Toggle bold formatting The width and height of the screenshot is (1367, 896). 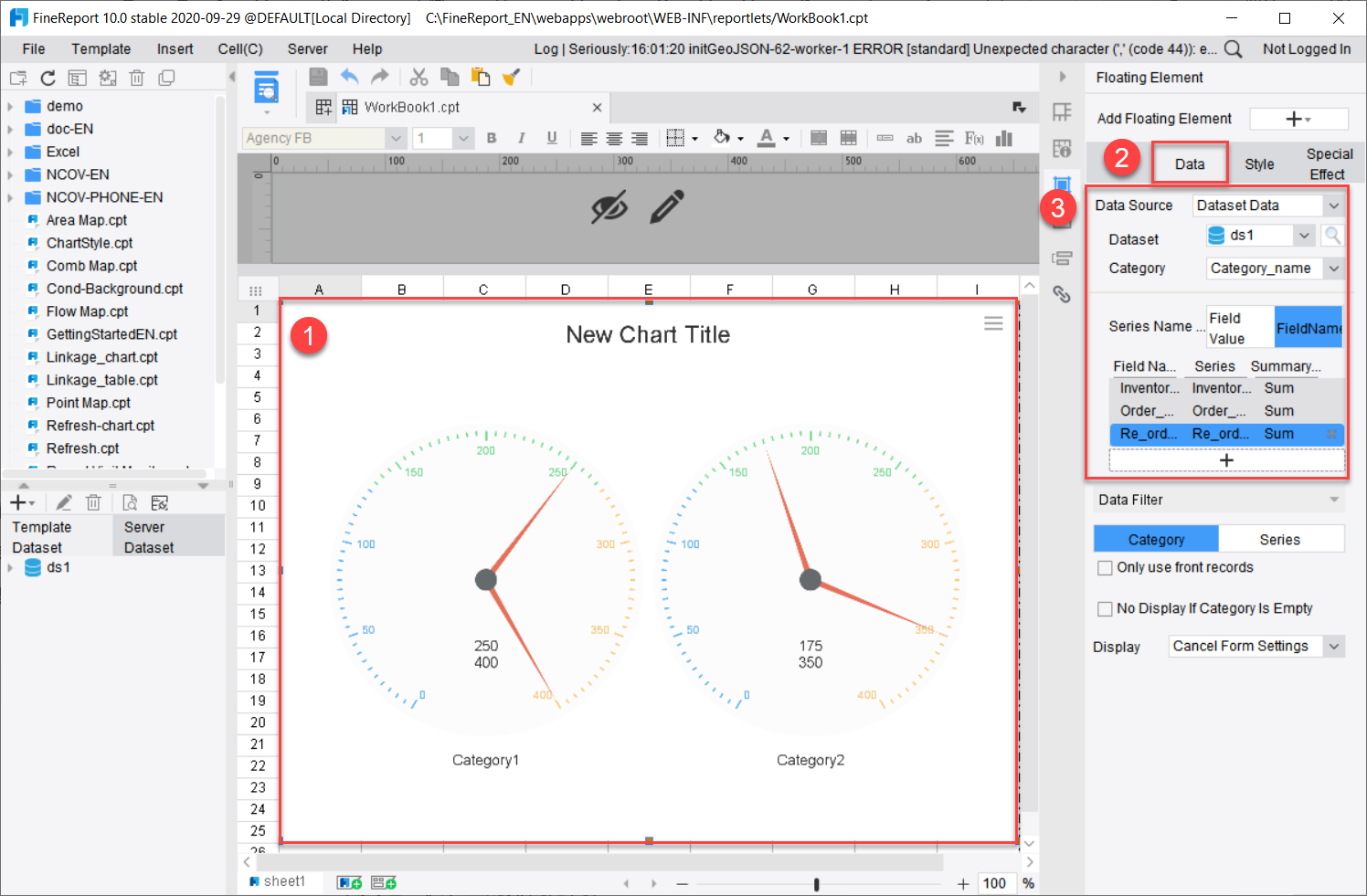(x=492, y=138)
